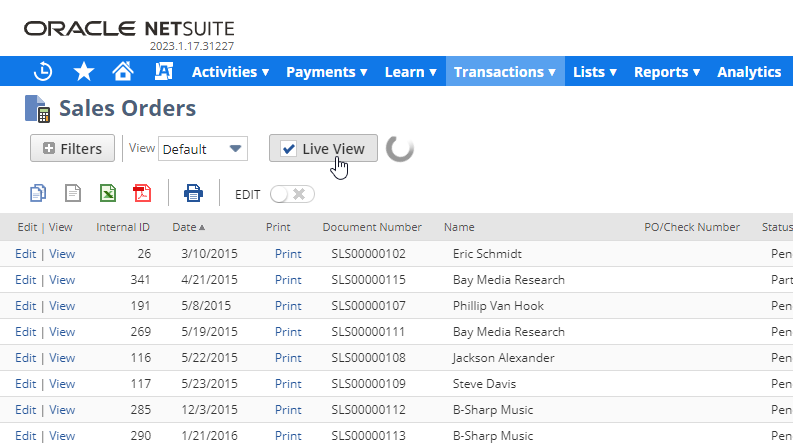
Task: Print sales order SLS00000108
Action: pos(288,358)
